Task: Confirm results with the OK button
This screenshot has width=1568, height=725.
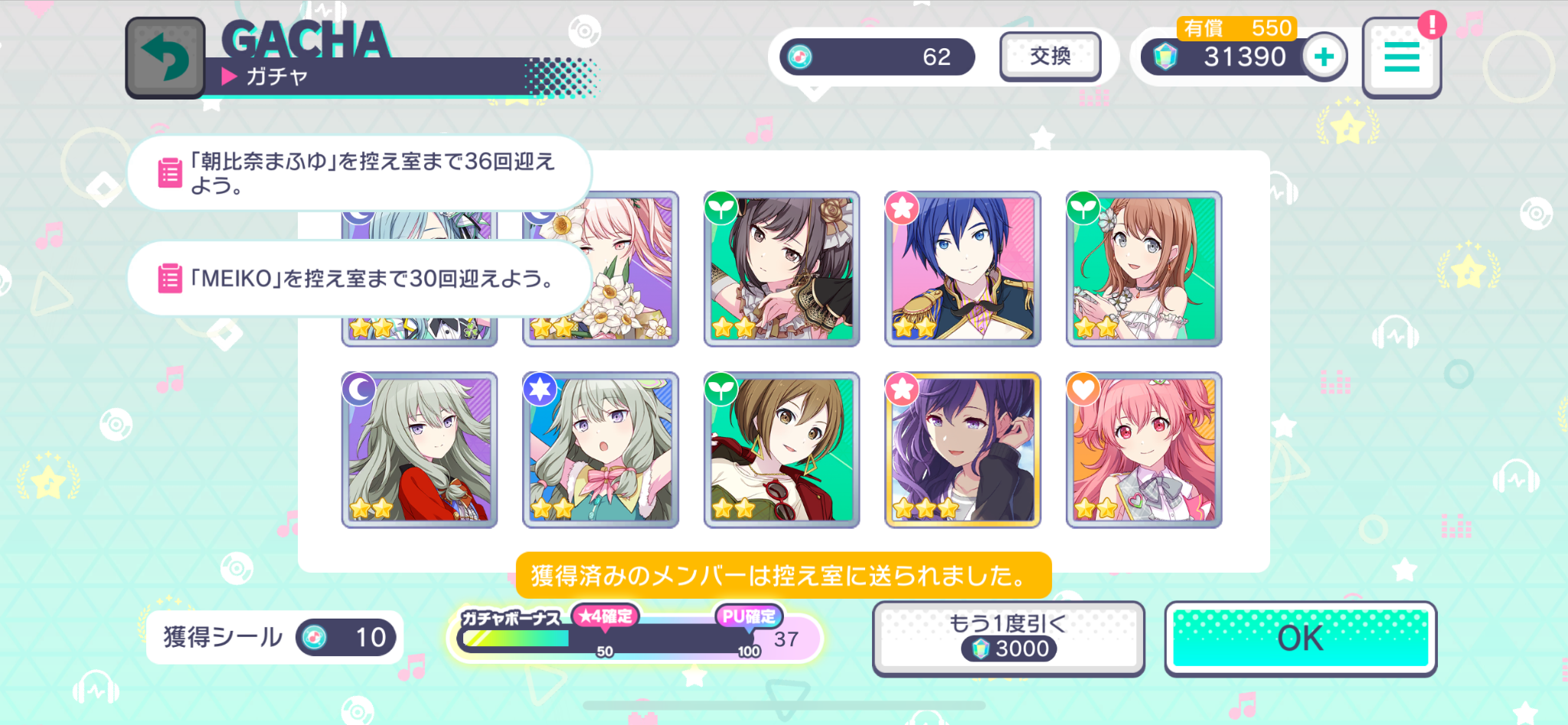Action: tap(1300, 638)
